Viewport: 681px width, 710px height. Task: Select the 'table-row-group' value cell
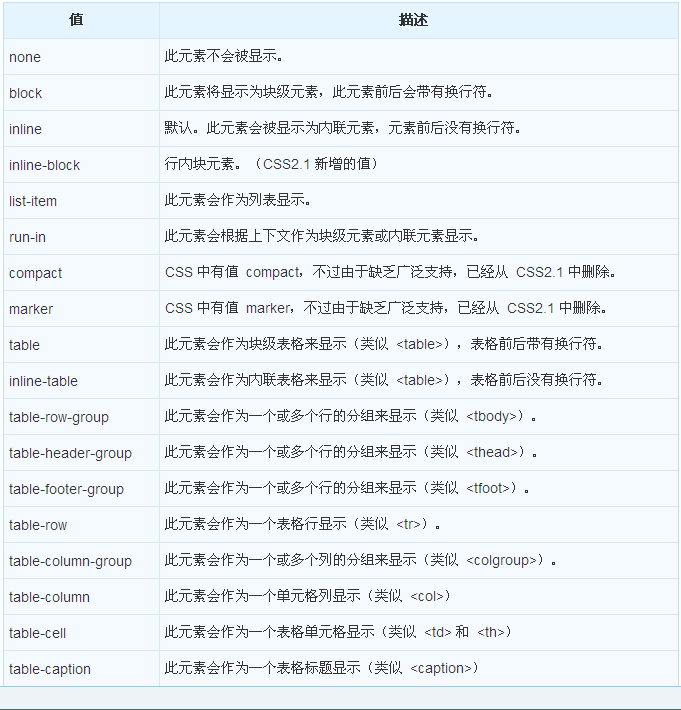tap(59, 417)
